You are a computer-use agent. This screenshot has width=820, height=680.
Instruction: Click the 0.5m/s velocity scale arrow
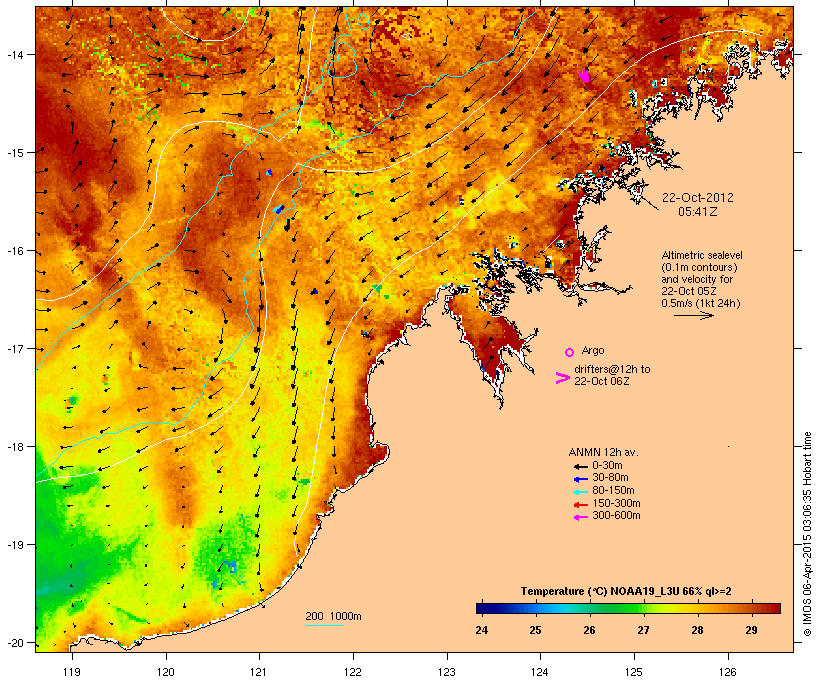[693, 315]
